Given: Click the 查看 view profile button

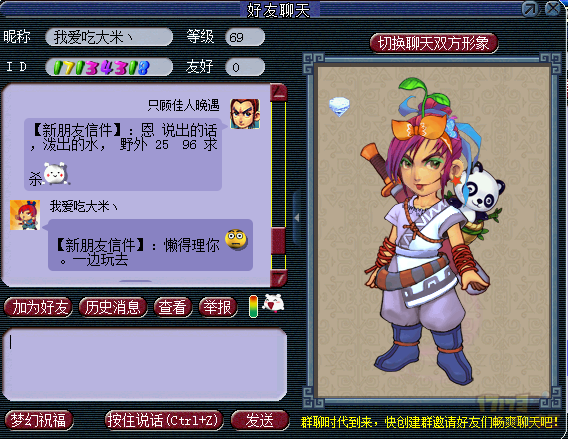Looking at the screenshot, I should click(172, 308).
